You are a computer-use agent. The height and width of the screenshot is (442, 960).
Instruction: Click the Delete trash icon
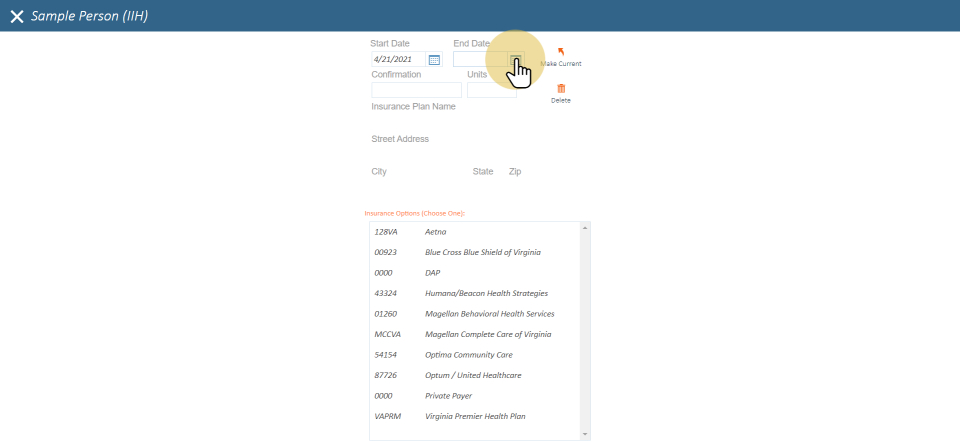[x=560, y=89]
